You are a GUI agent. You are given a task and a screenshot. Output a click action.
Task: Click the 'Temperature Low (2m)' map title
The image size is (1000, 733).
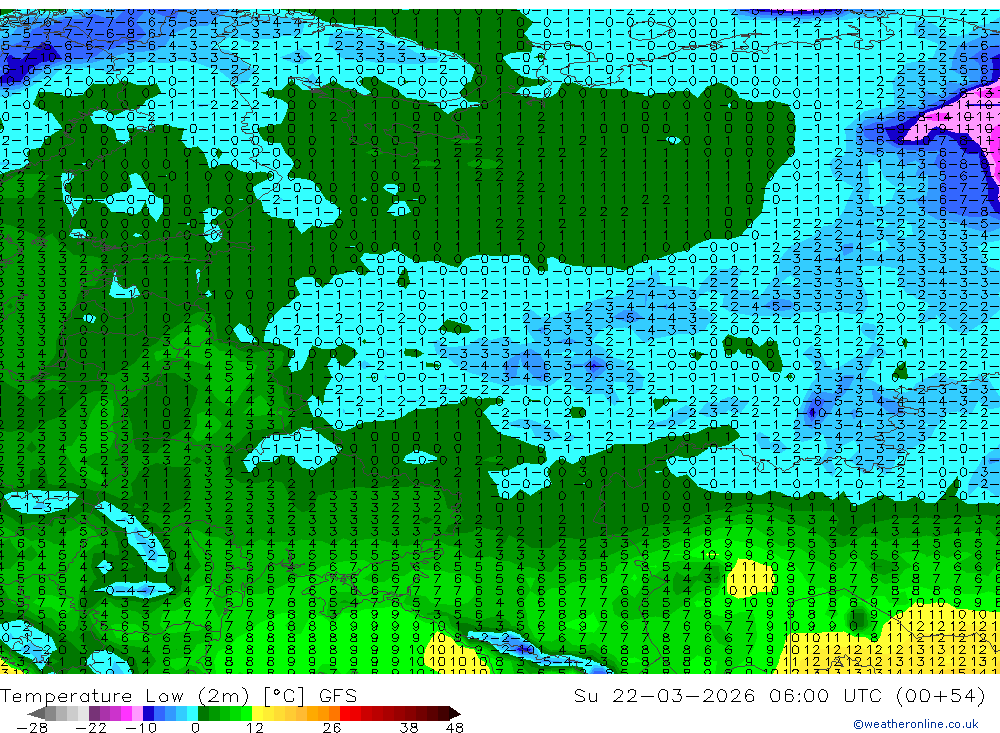[124, 696]
